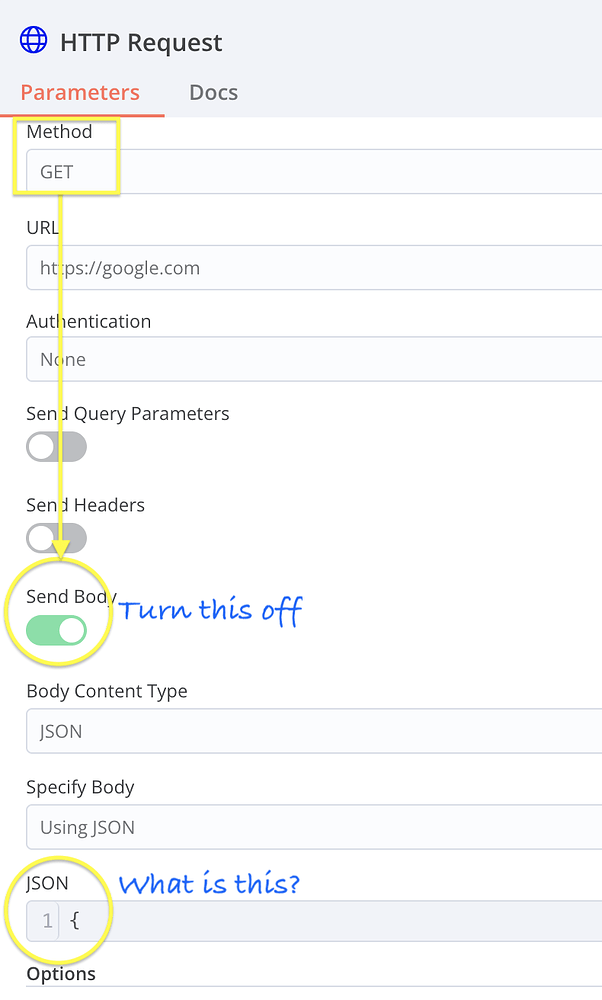The width and height of the screenshot is (602, 1000).
Task: Click the Authentication field label
Action: point(88,321)
